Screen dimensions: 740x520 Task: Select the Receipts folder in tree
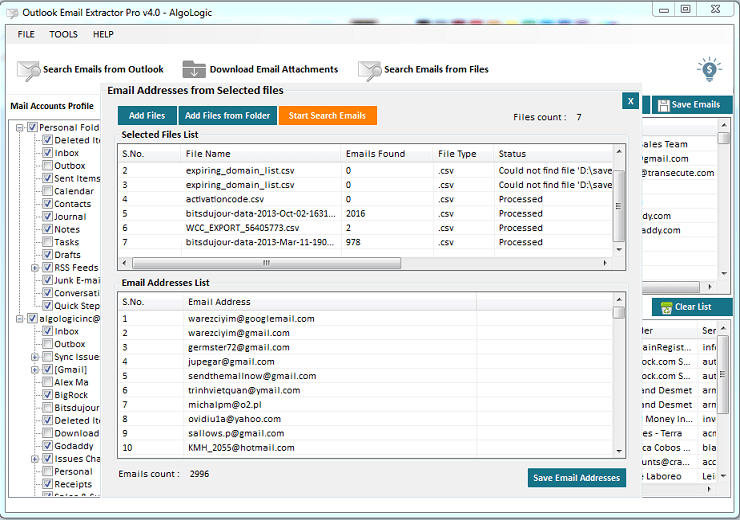pos(73,484)
